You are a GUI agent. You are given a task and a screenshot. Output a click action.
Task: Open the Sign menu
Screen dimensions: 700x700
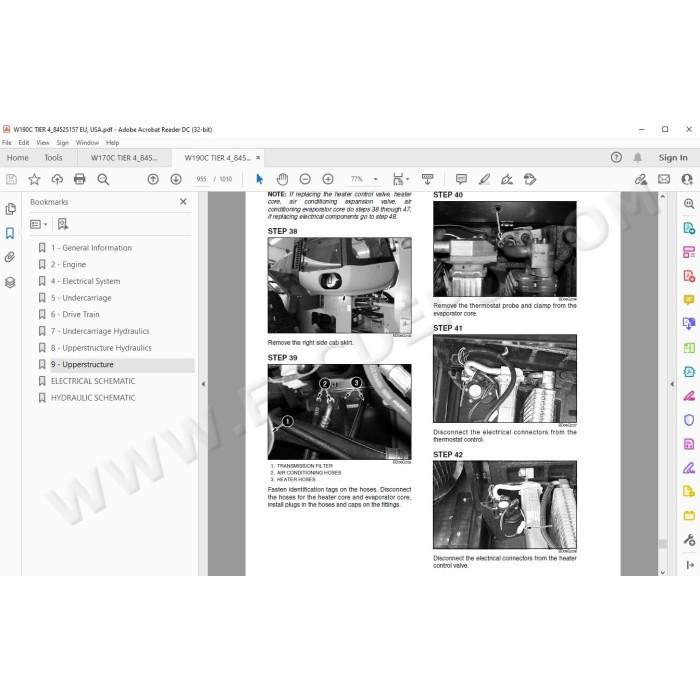(x=62, y=143)
